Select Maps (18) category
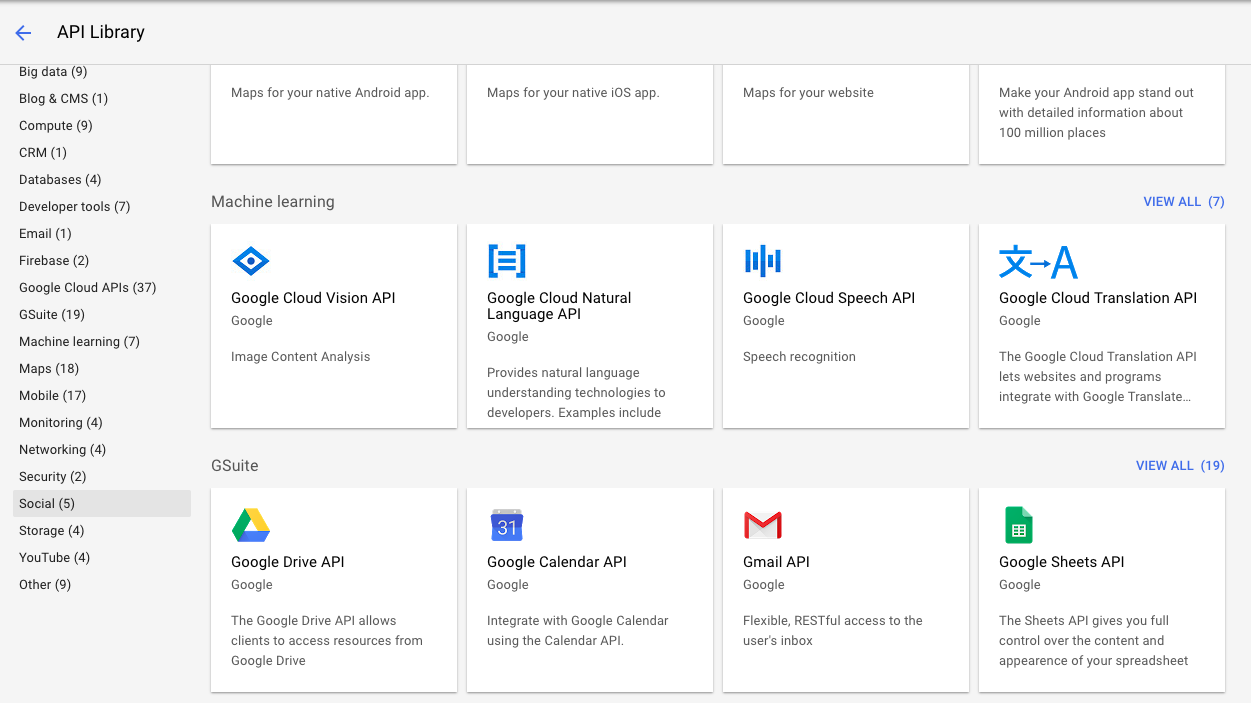1251x703 pixels. tap(49, 369)
